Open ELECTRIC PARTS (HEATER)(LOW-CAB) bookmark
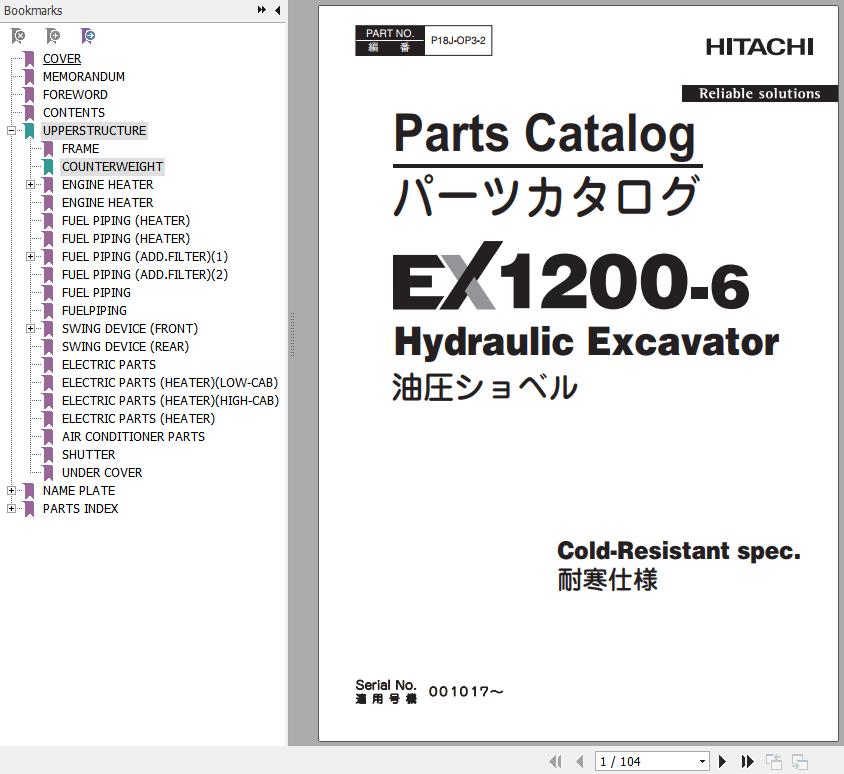The width and height of the screenshot is (844, 774). (170, 383)
